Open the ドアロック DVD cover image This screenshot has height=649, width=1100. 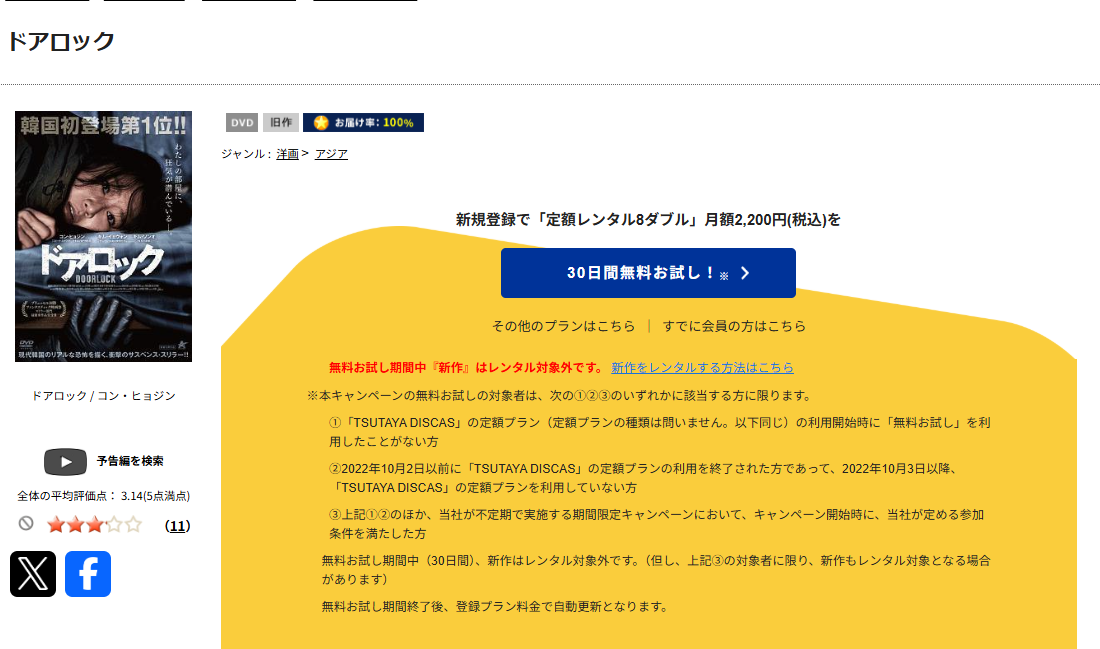pyautogui.click(x=104, y=236)
